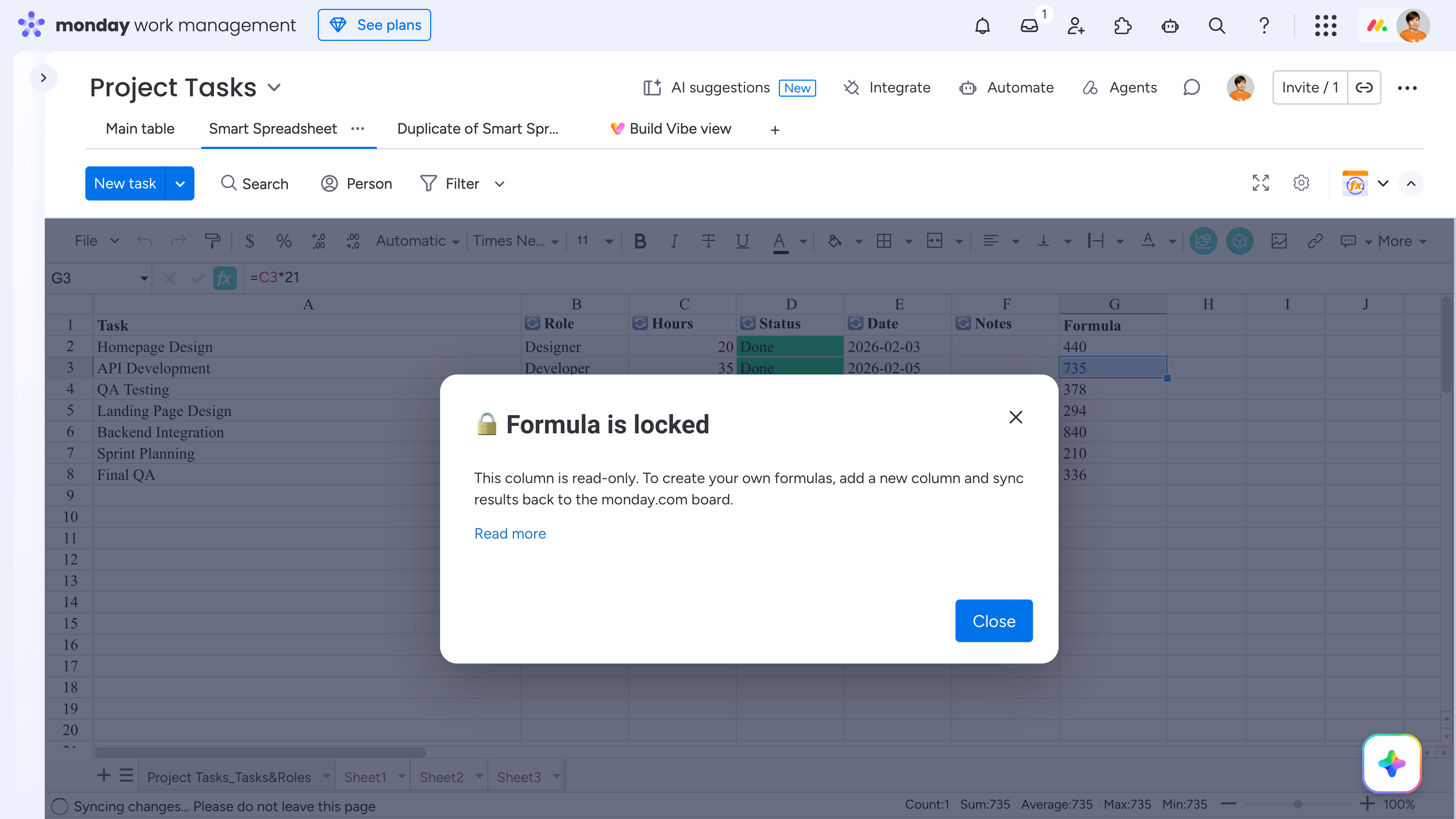Toggle underline formatting in spreadsheet toolbar
The height and width of the screenshot is (819, 1456).
tap(742, 241)
